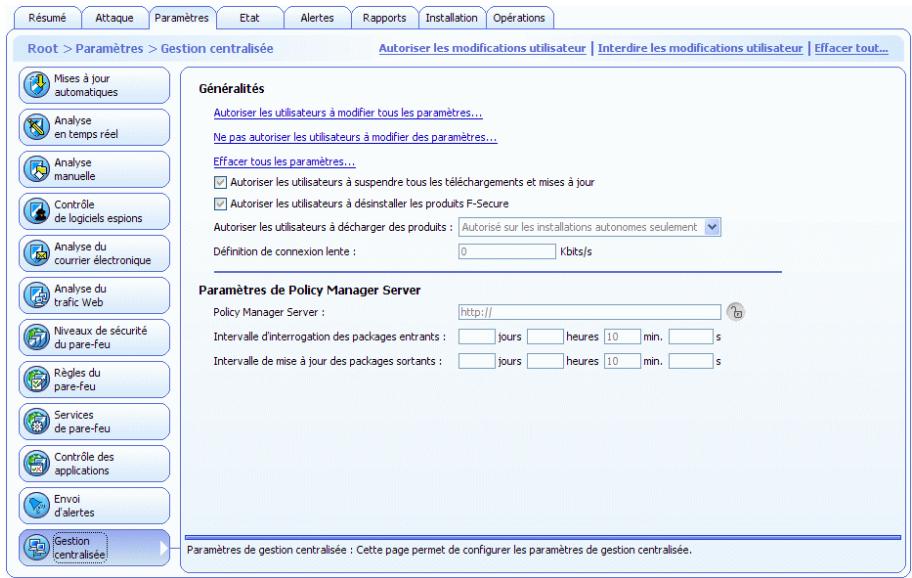Click the Règles du pare-feu icon
Screen dimensions: 912x578
(36, 379)
